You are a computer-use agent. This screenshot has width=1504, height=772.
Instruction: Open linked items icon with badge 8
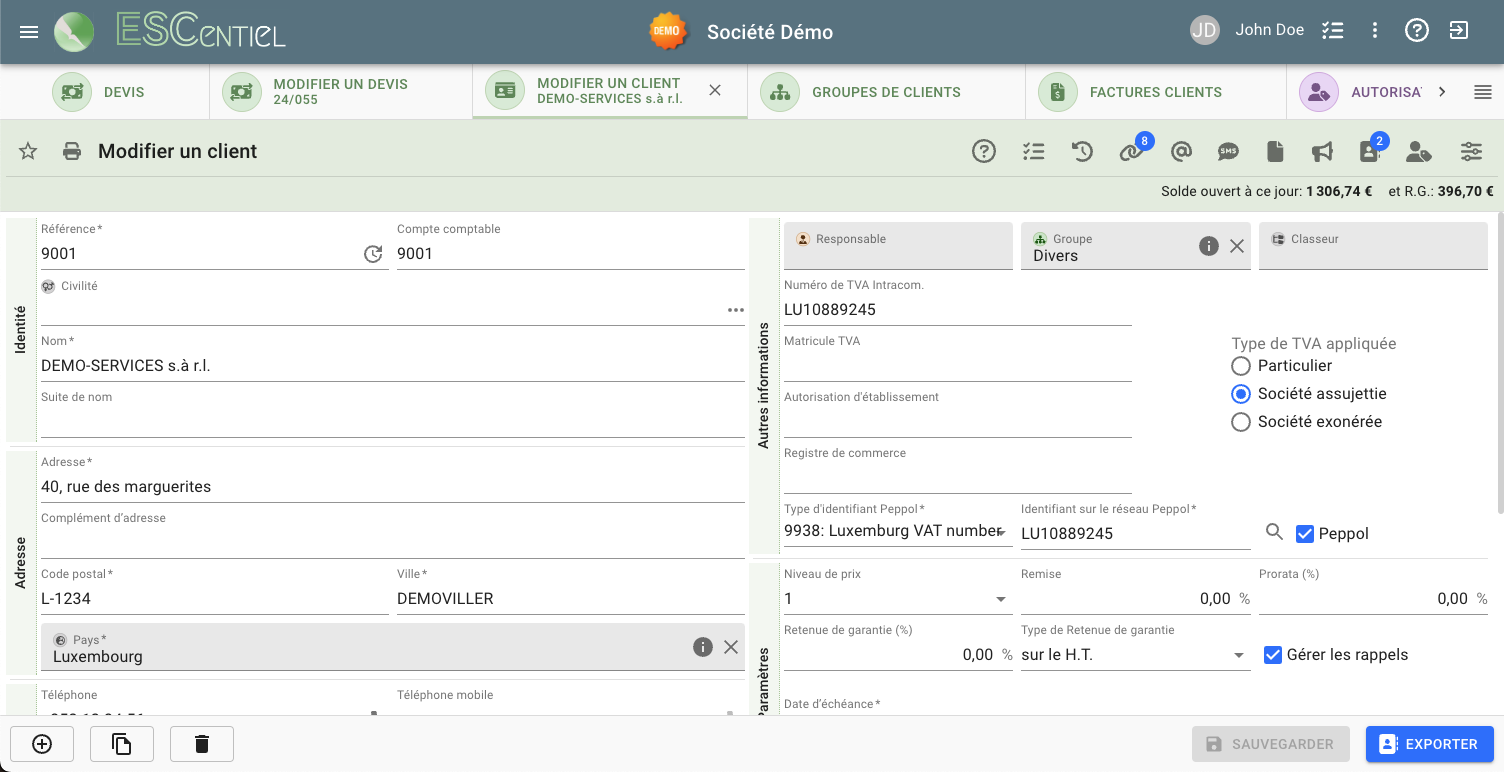[x=1131, y=152]
